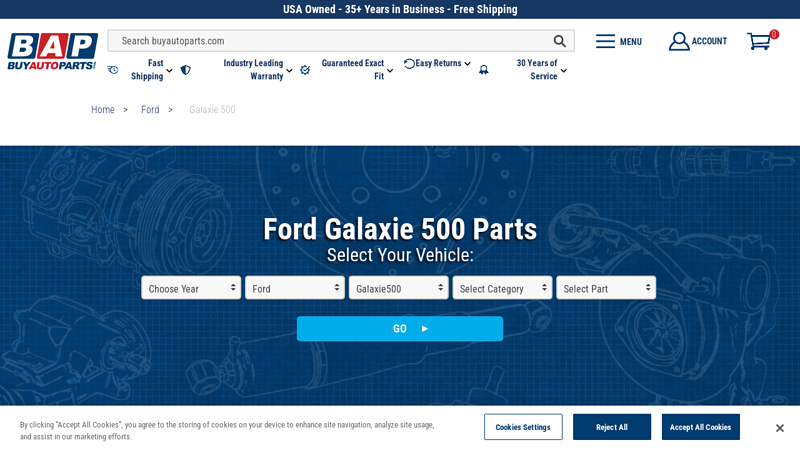Click the Ford Galaxie 500 Parts heading

click(400, 229)
